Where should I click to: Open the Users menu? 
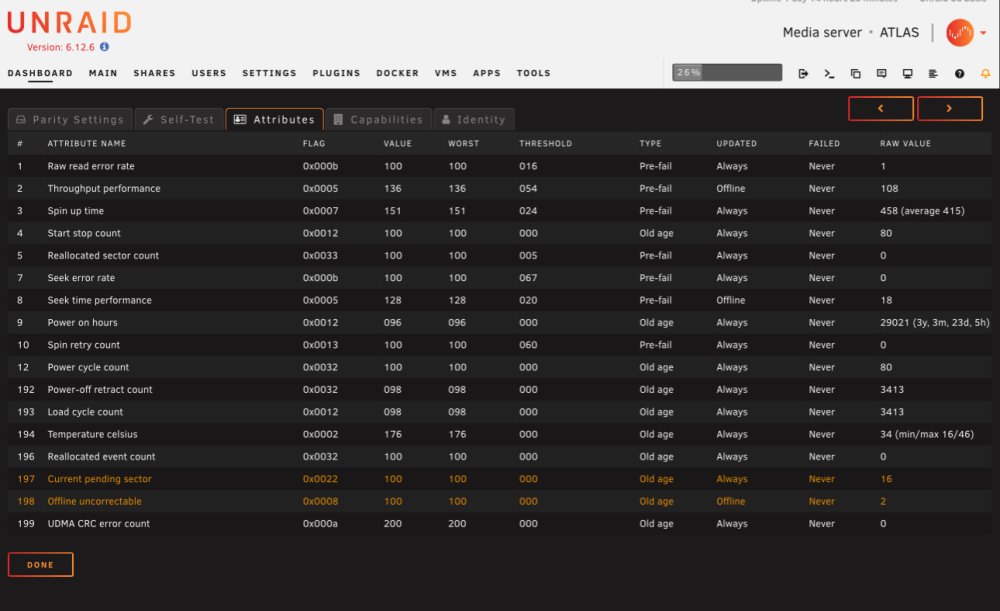[x=209, y=73]
